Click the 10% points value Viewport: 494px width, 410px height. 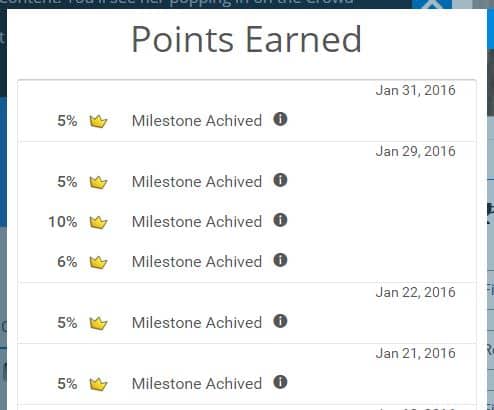tap(63, 222)
